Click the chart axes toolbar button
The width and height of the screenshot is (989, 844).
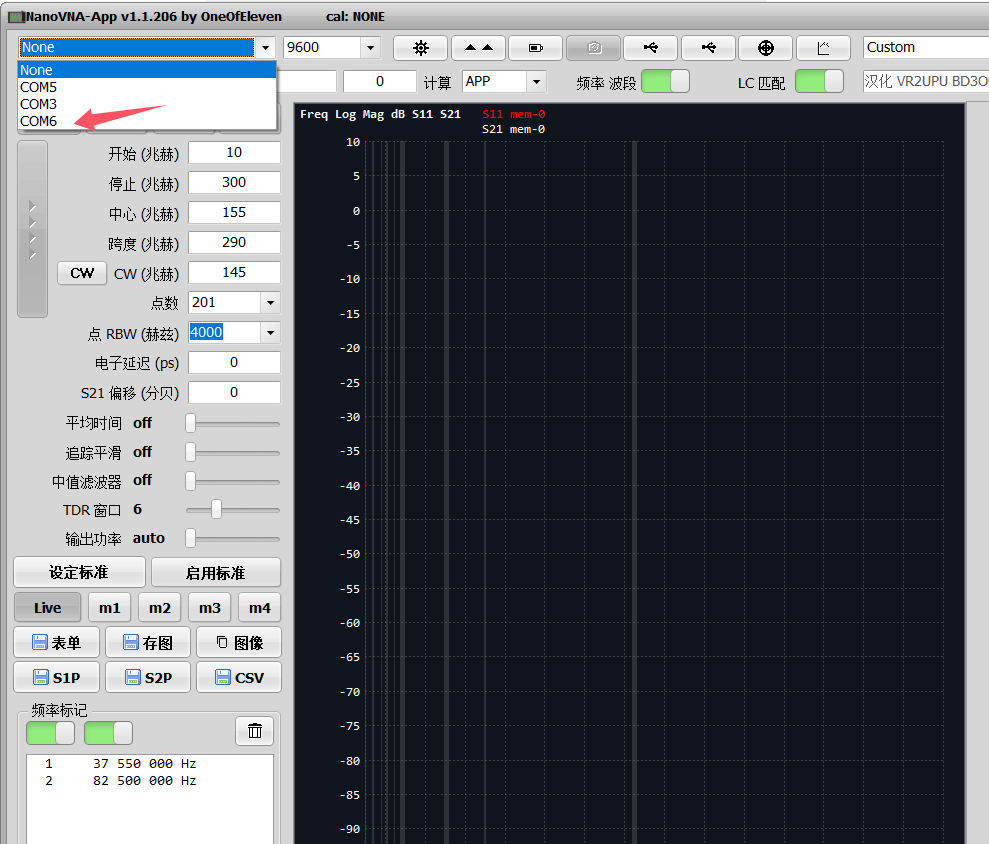(x=823, y=48)
